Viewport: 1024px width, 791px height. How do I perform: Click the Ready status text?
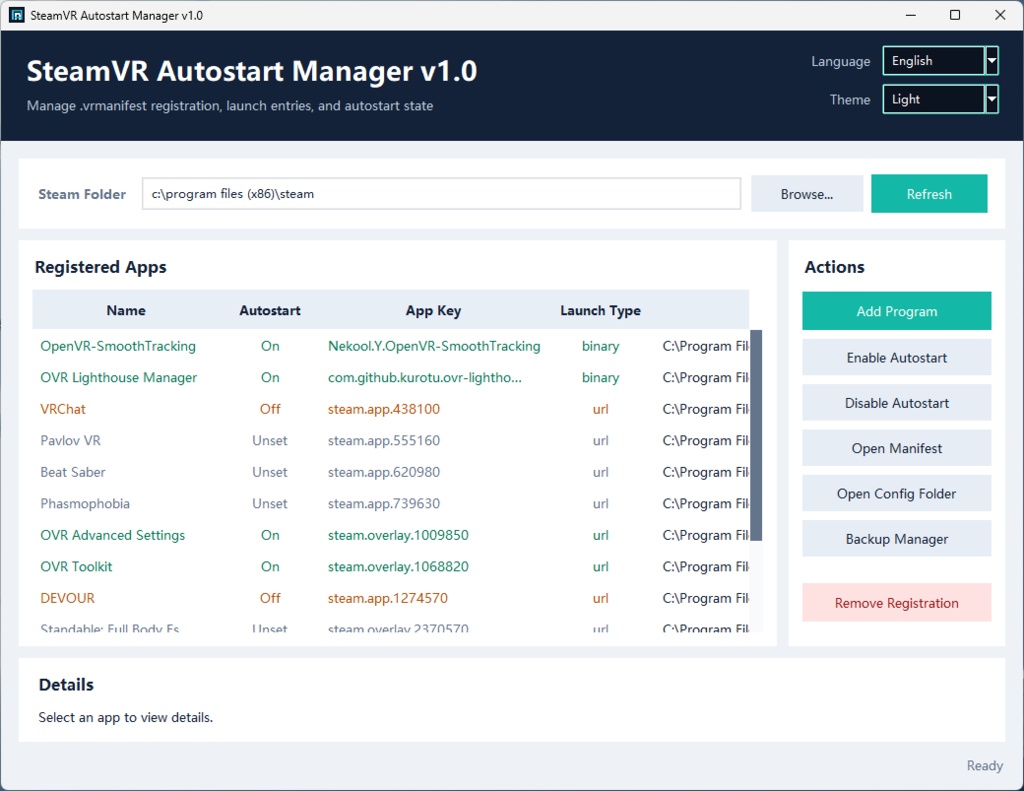[984, 765]
